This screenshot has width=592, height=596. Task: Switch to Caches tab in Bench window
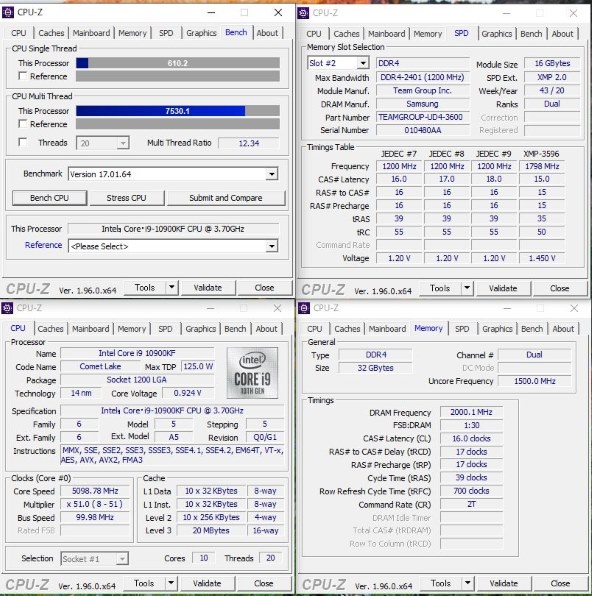click(x=51, y=33)
